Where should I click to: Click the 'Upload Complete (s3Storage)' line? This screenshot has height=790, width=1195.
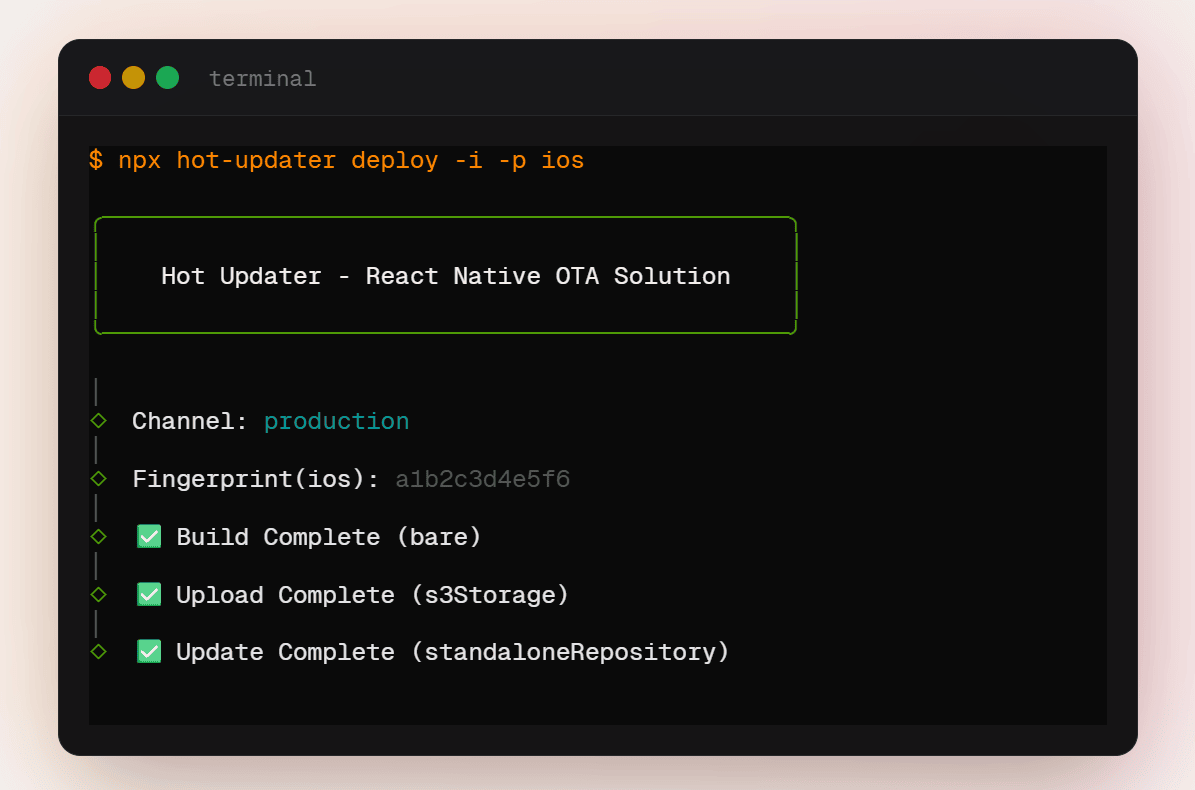coord(373,595)
